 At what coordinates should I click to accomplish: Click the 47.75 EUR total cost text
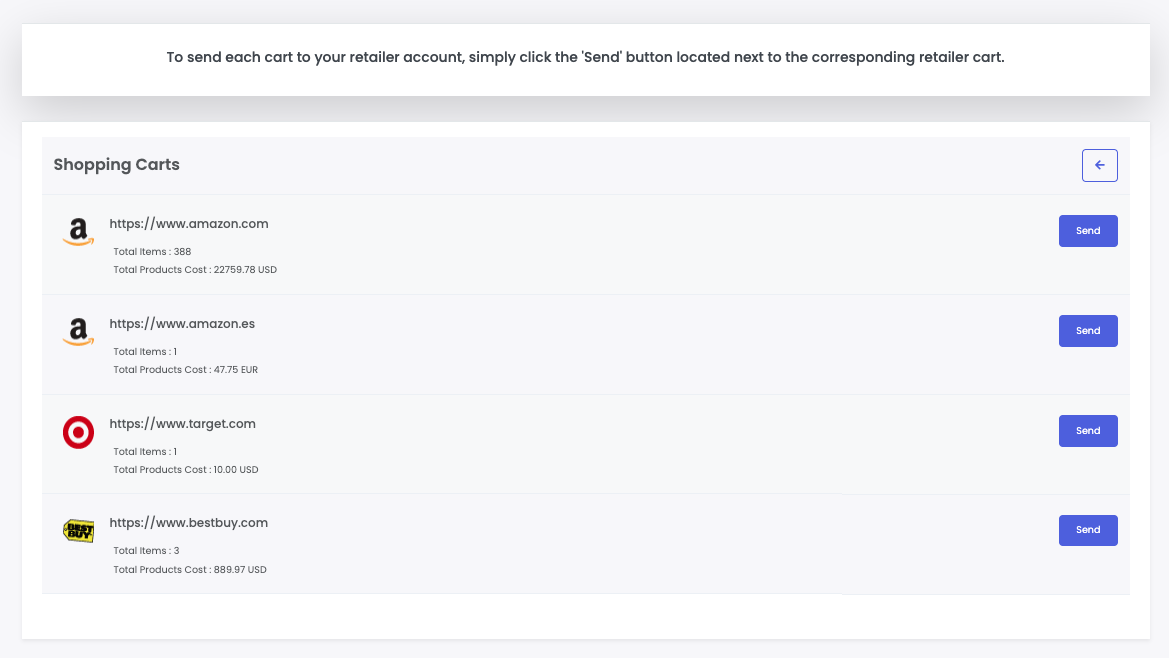pyautogui.click(x=185, y=370)
